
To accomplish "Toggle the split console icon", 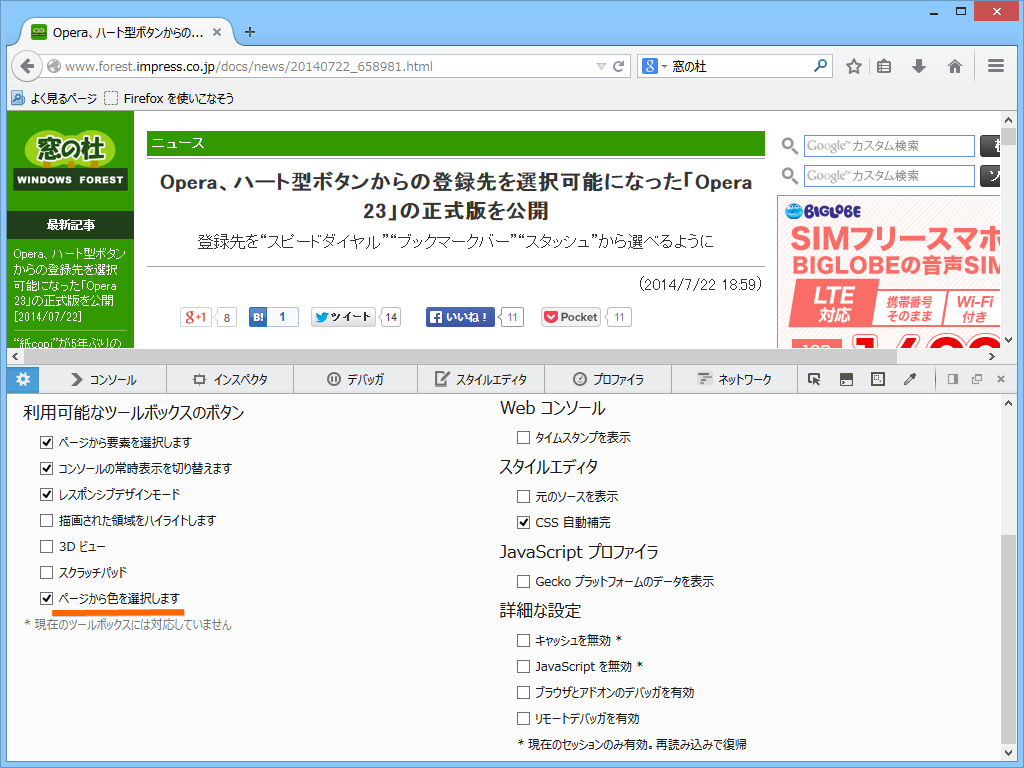I will tap(846, 379).
